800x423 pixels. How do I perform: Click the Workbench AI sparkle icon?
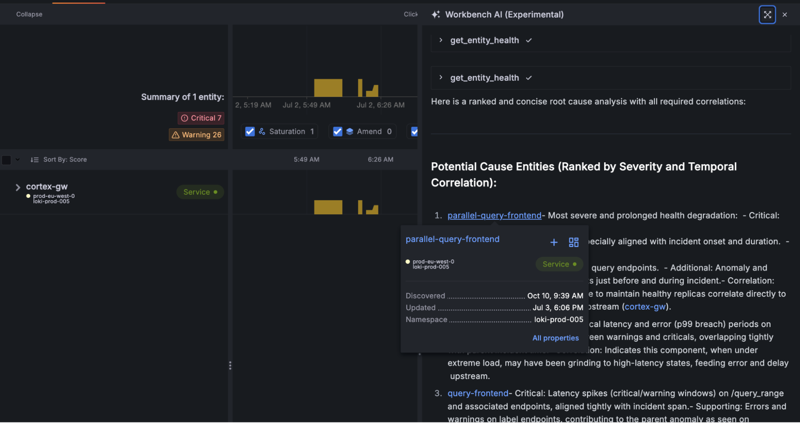[435, 15]
